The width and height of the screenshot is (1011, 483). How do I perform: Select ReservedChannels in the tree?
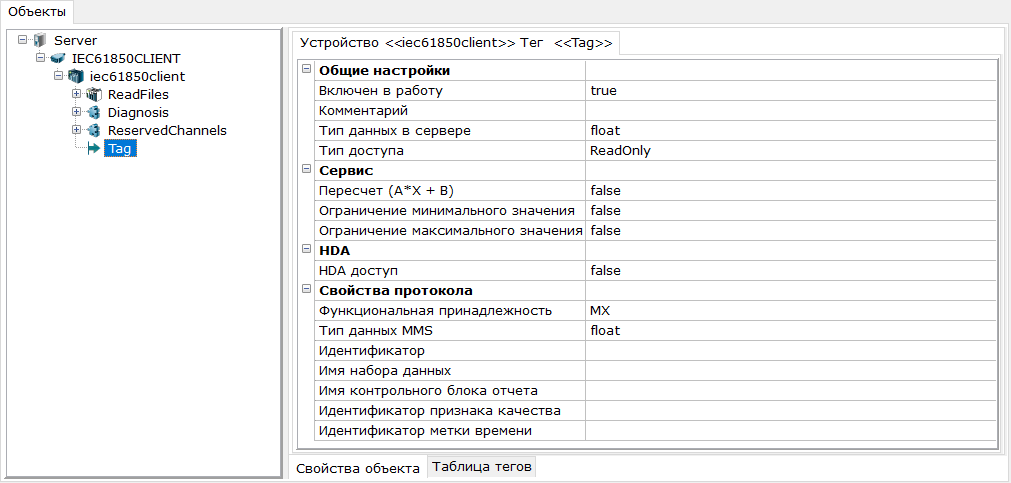click(168, 131)
